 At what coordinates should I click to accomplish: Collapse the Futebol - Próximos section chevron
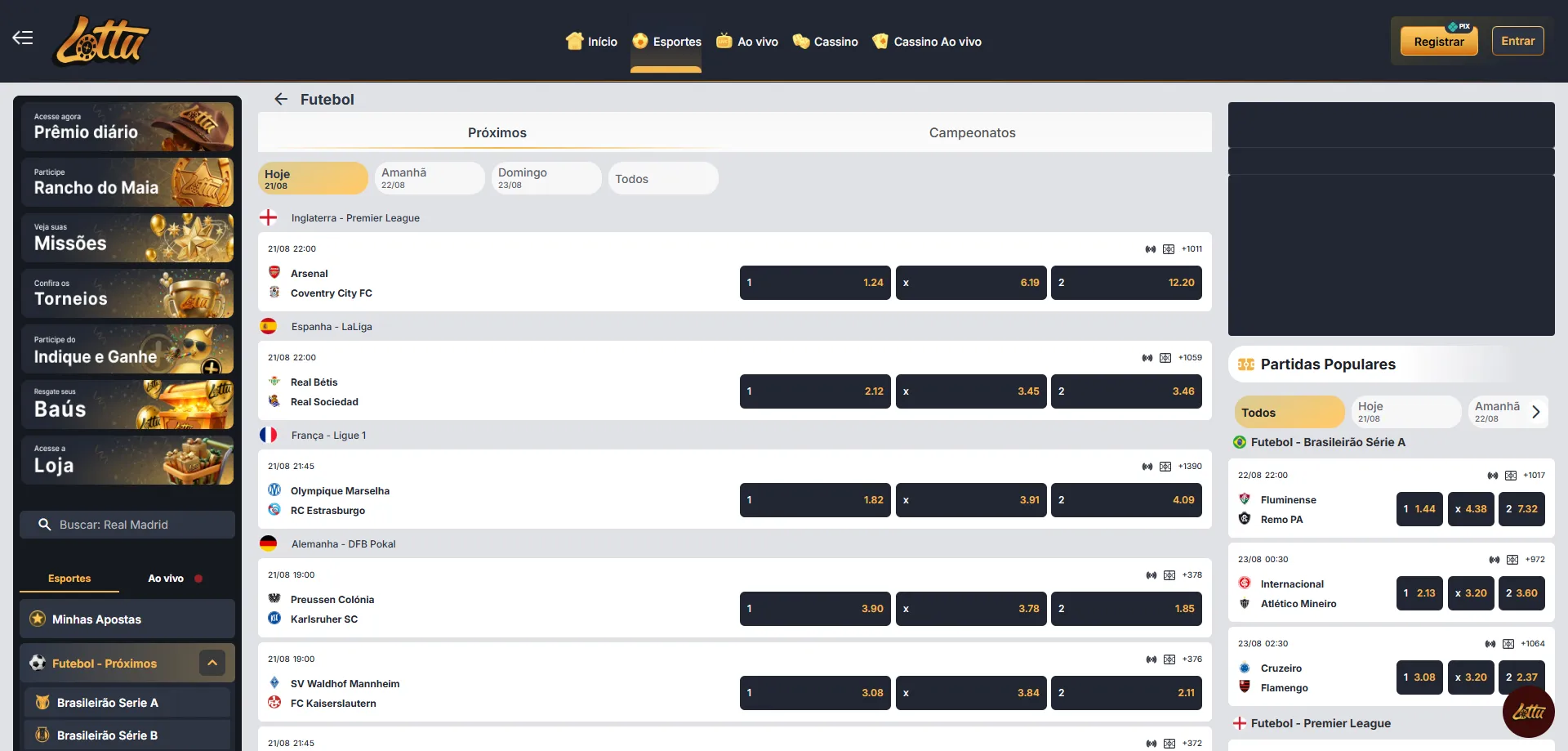(212, 663)
